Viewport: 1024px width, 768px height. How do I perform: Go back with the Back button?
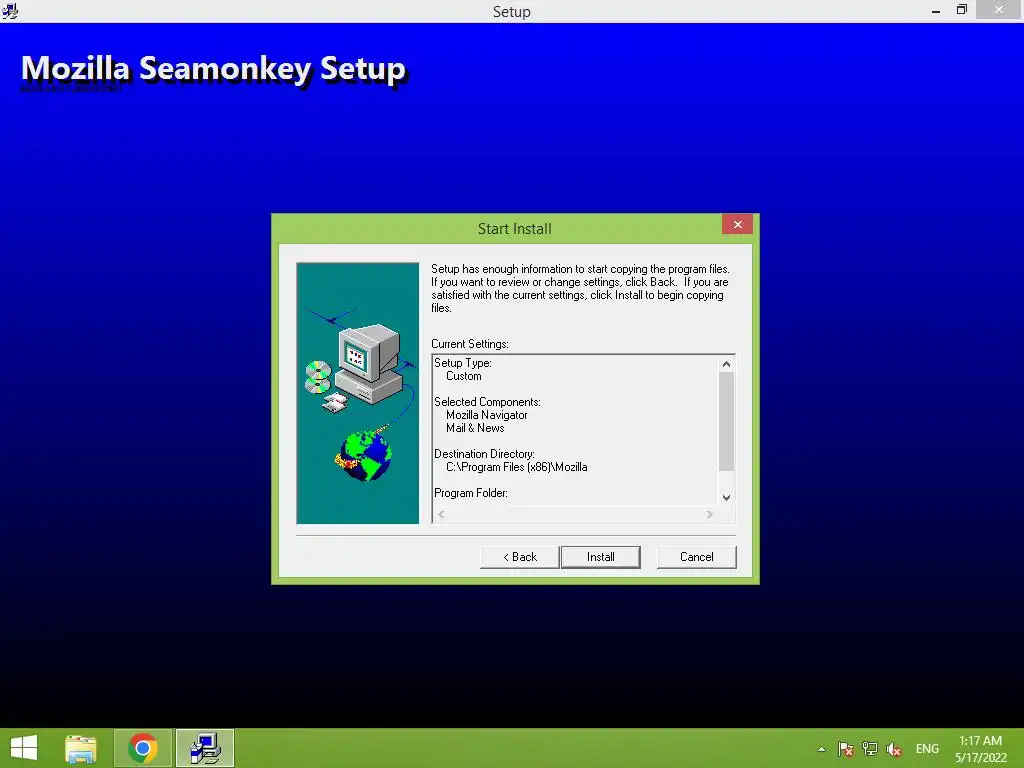pyautogui.click(x=519, y=557)
